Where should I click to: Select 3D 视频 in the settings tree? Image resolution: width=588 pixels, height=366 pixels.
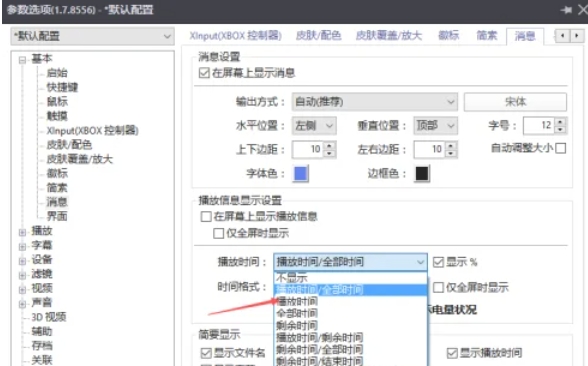tap(49, 317)
